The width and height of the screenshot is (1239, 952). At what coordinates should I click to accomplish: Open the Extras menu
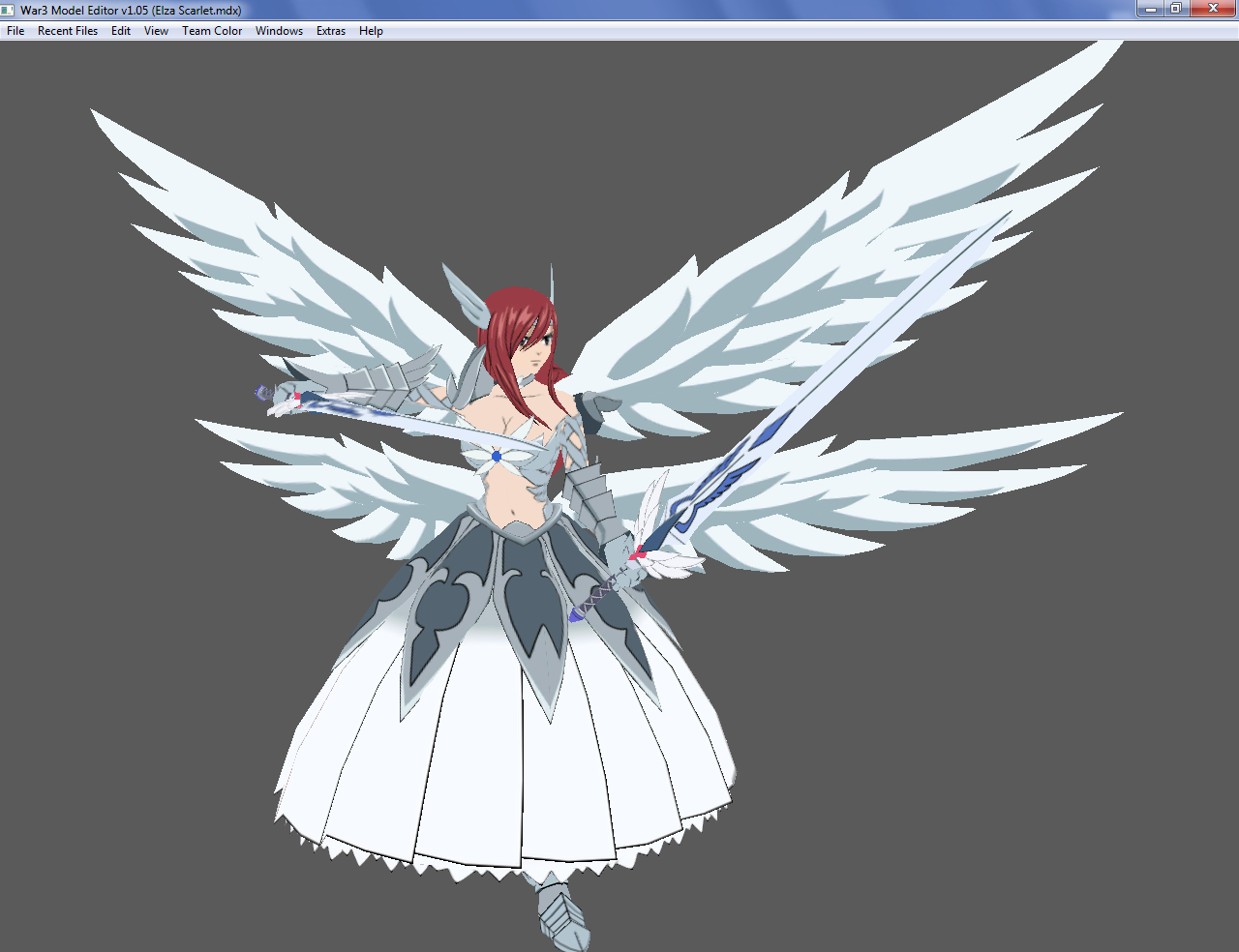point(331,31)
